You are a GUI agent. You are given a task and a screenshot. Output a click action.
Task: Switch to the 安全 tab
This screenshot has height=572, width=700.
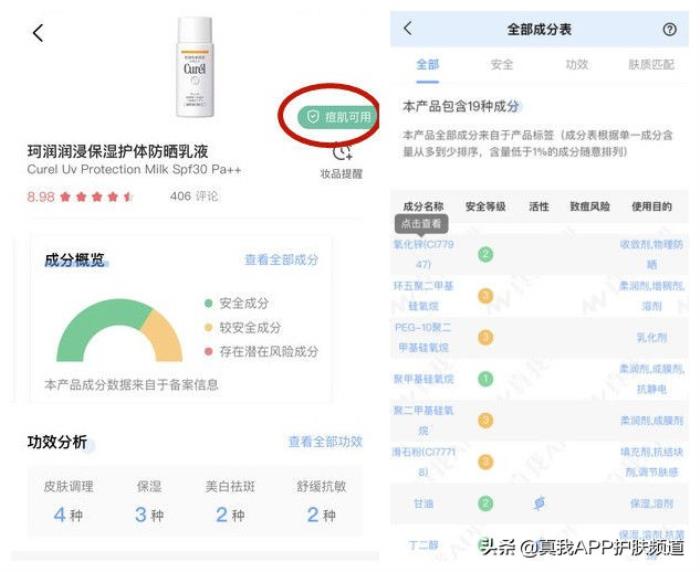502,65
